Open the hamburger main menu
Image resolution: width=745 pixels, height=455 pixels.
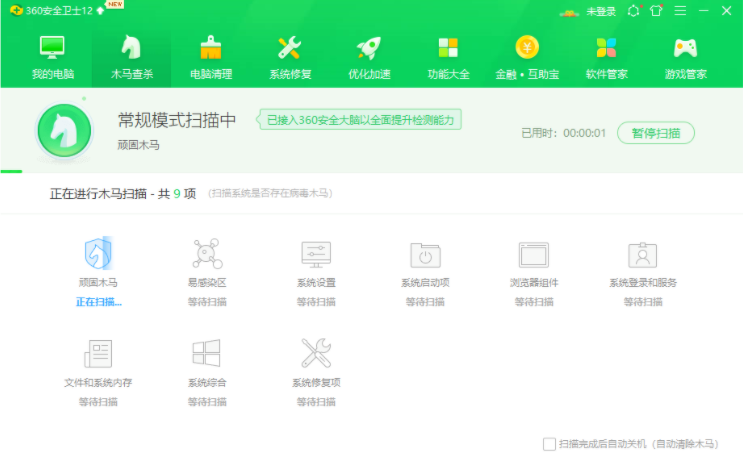pos(680,10)
